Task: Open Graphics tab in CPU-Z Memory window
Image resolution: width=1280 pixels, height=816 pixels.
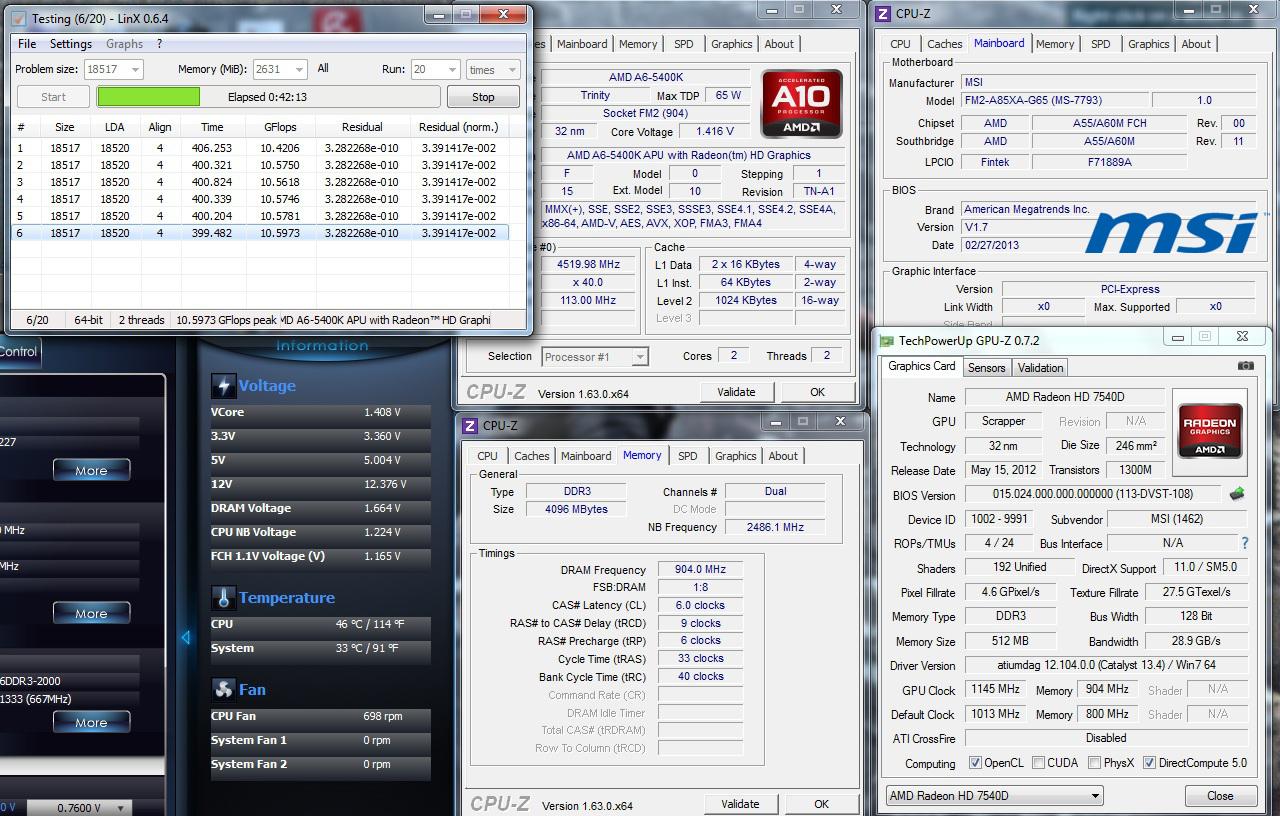Action: (736, 456)
